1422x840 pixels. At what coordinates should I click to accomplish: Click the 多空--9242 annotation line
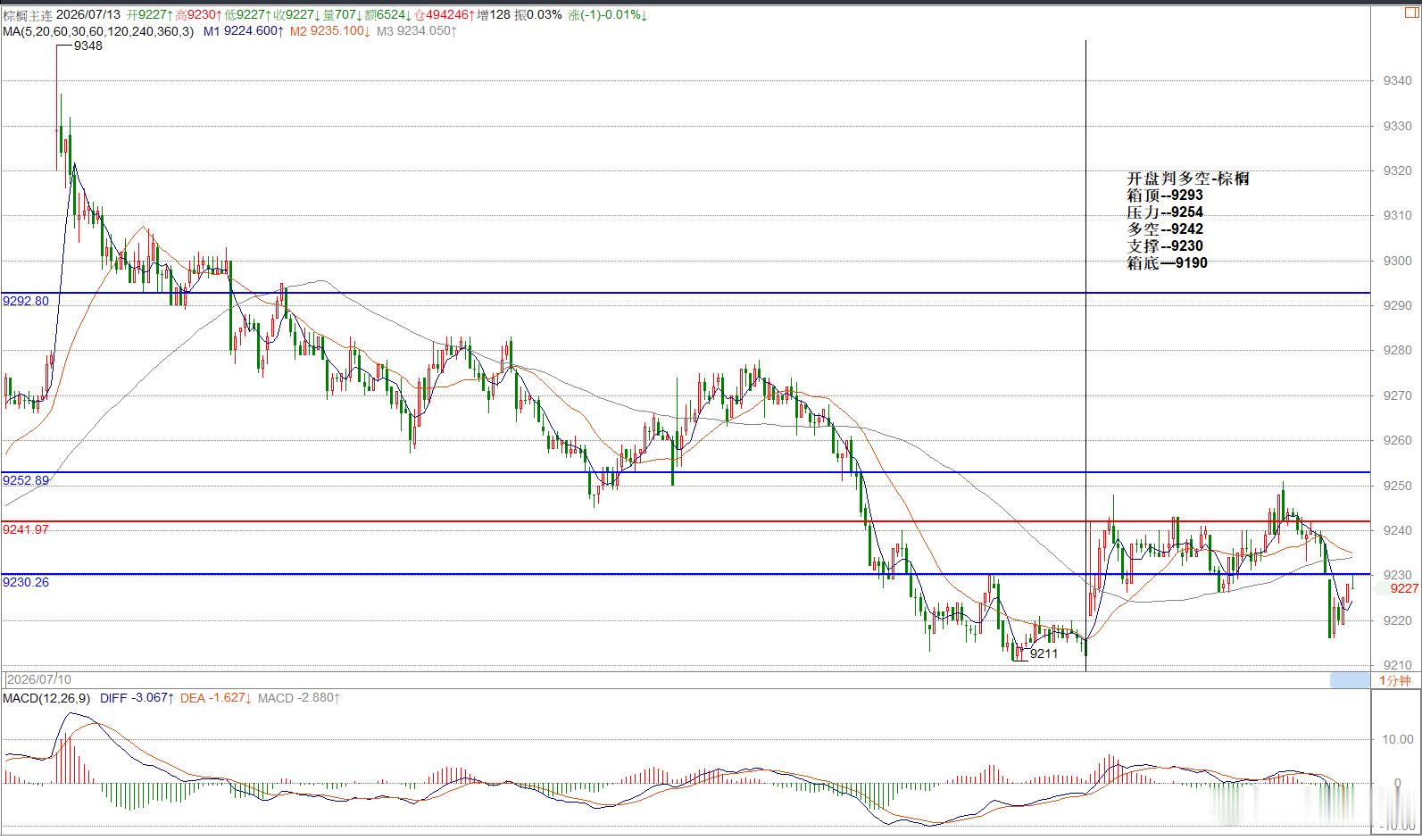coord(1165,229)
